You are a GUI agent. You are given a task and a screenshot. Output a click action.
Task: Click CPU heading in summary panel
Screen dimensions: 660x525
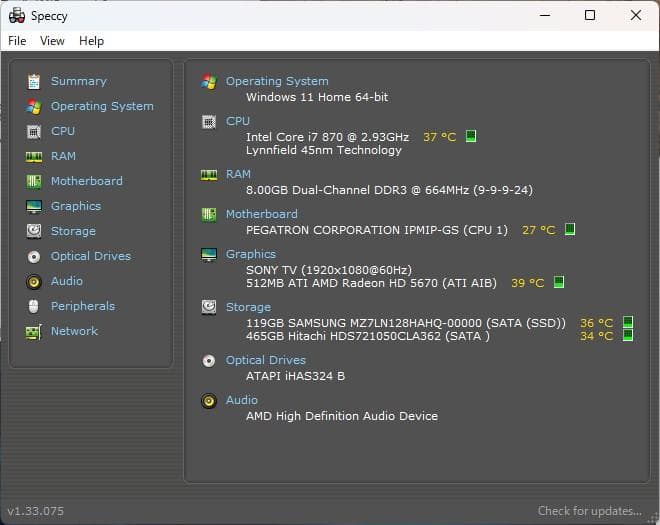(238, 121)
